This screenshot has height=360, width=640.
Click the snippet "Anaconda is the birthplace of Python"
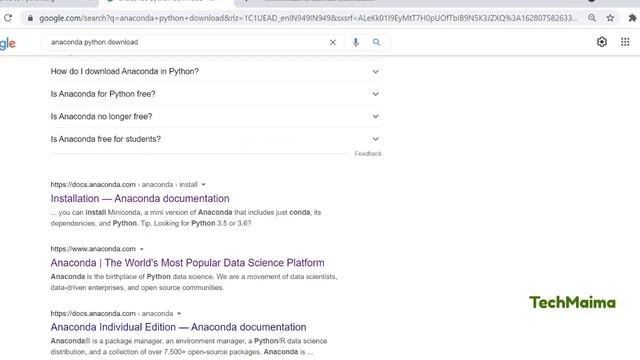pyautogui.click(x=194, y=282)
